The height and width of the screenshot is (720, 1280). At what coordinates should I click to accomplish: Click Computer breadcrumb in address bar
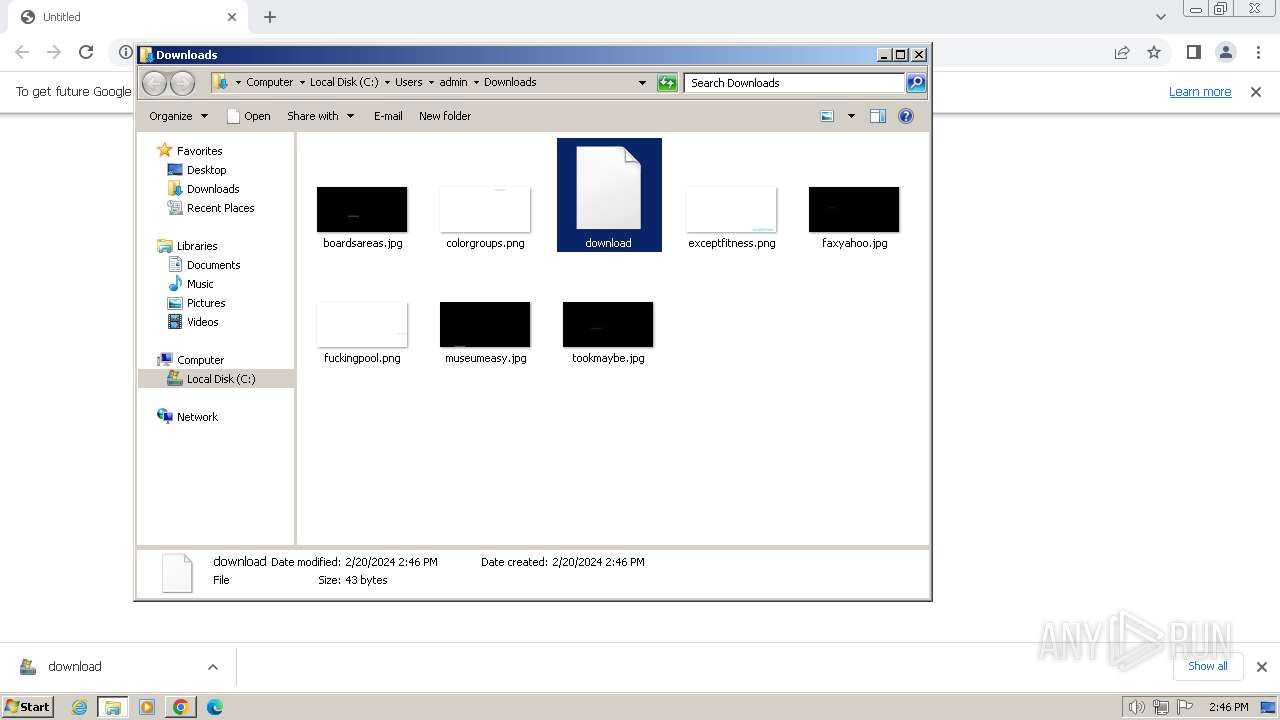tap(270, 83)
